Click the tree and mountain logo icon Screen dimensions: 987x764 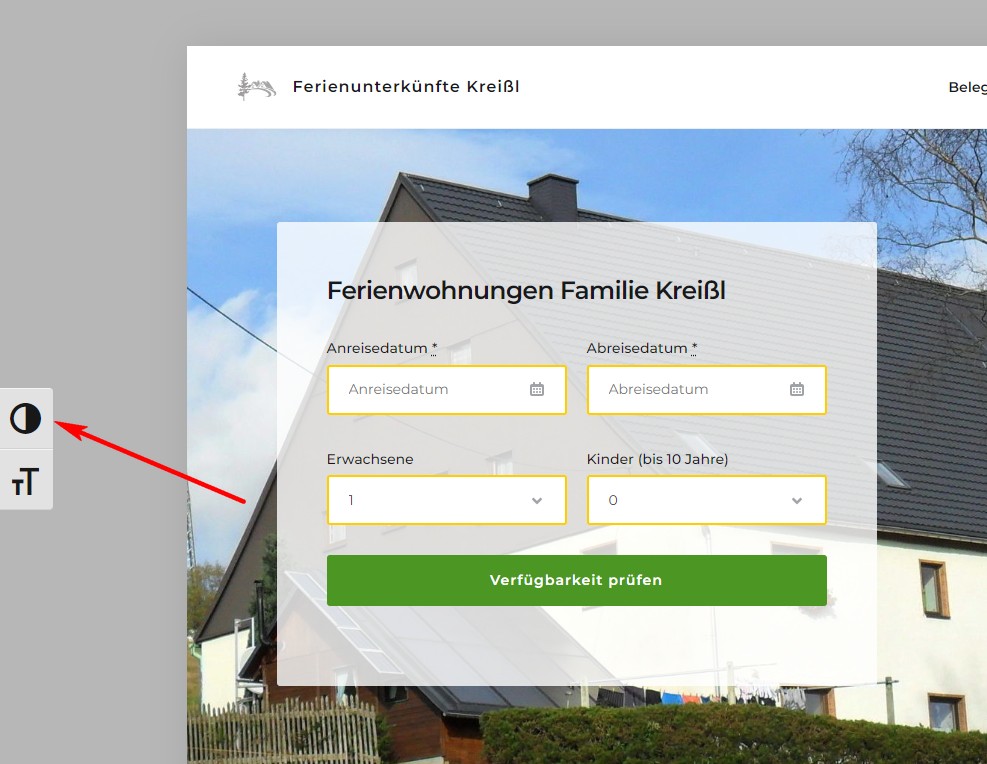coord(256,87)
